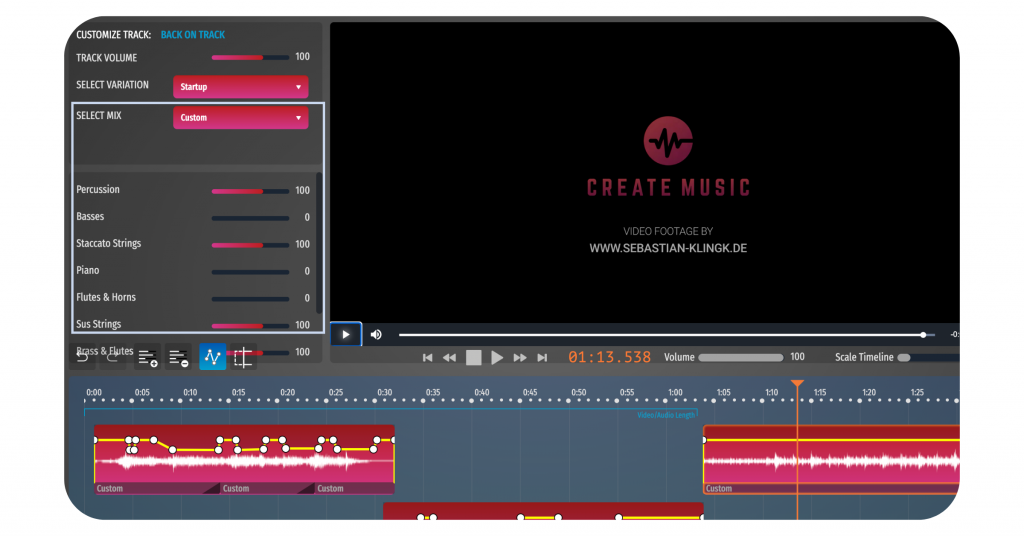Click the Percussion instrument label
Image resolution: width=1024 pixels, height=536 pixels.
pyautogui.click(x=98, y=189)
